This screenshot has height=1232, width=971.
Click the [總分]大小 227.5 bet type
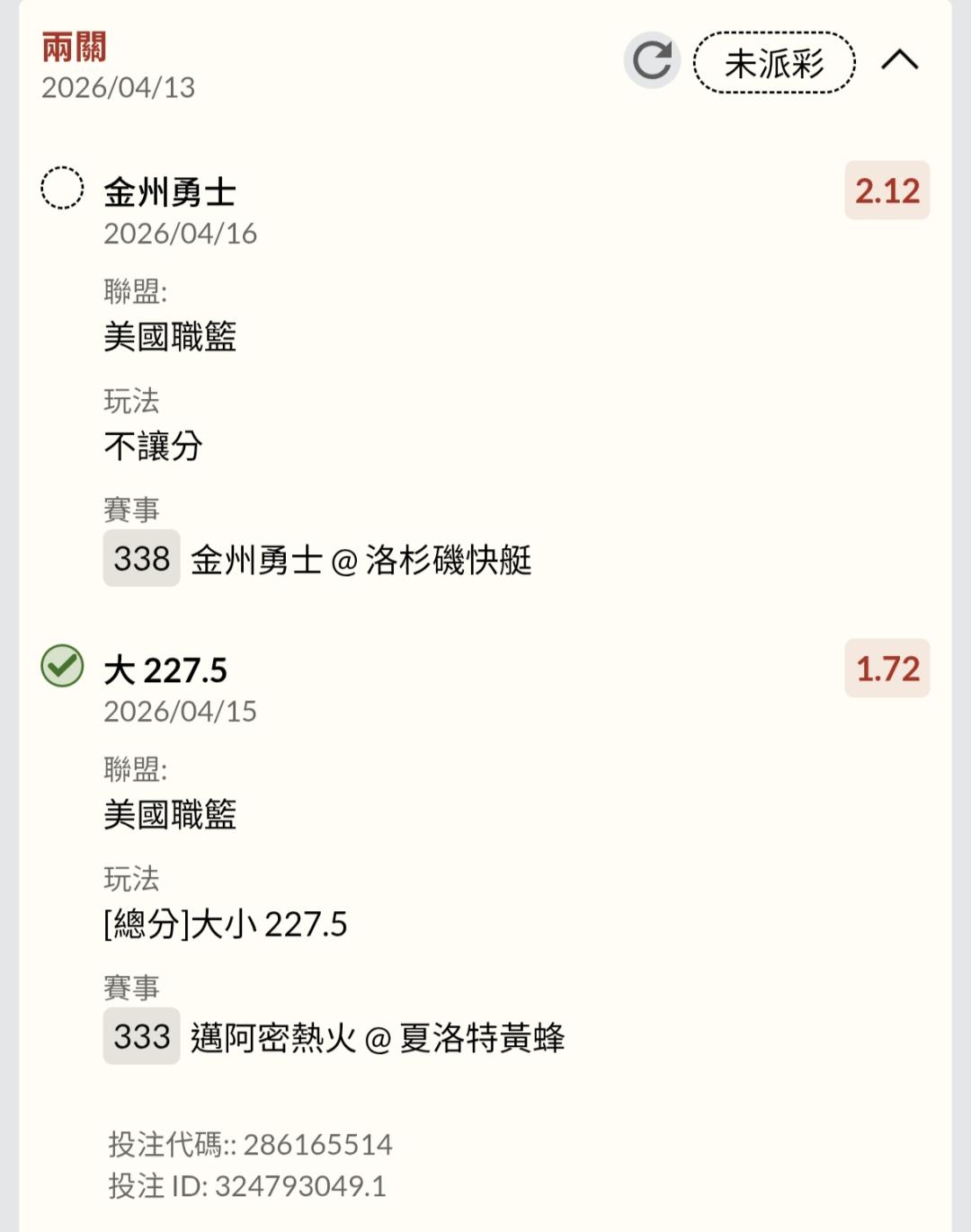225,924
